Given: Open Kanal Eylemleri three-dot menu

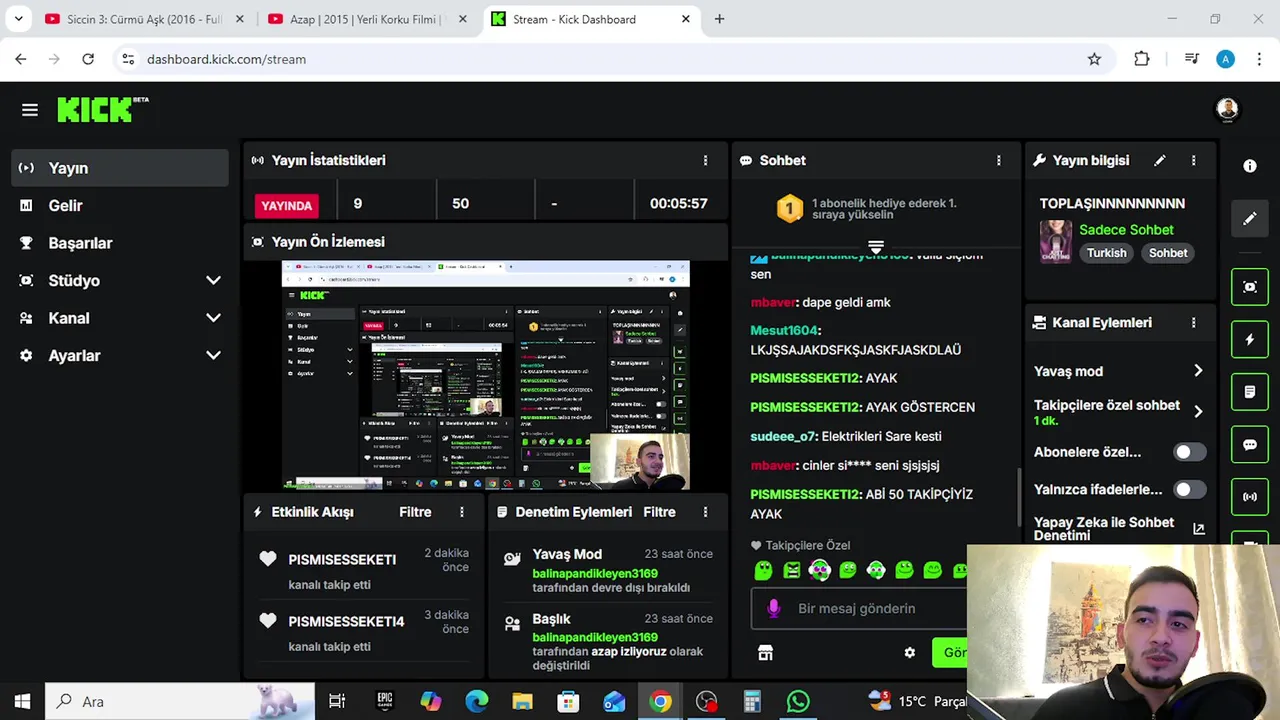Looking at the screenshot, I should [x=1193, y=323].
